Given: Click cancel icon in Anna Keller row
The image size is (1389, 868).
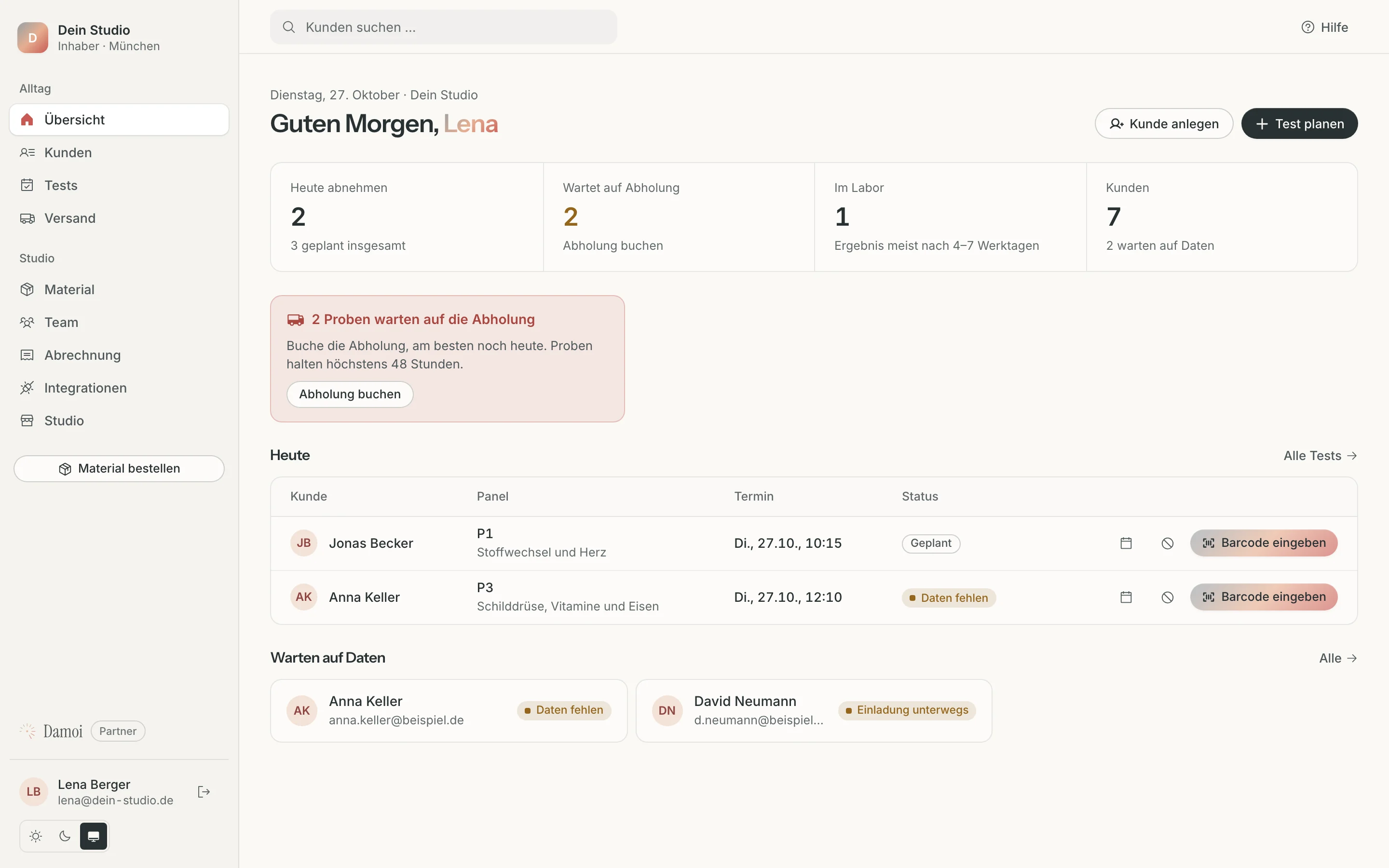Looking at the screenshot, I should click(1167, 597).
